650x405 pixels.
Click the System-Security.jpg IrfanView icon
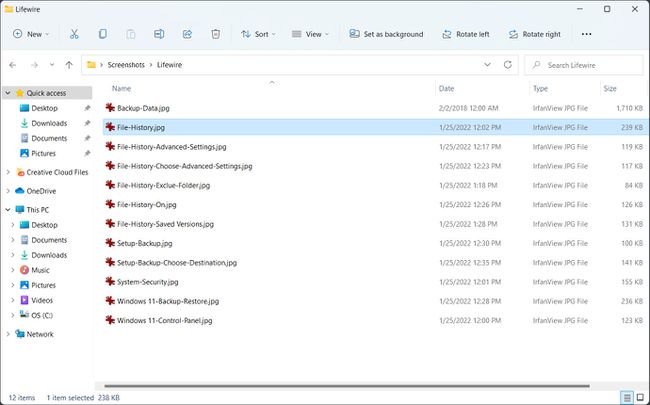coord(110,281)
